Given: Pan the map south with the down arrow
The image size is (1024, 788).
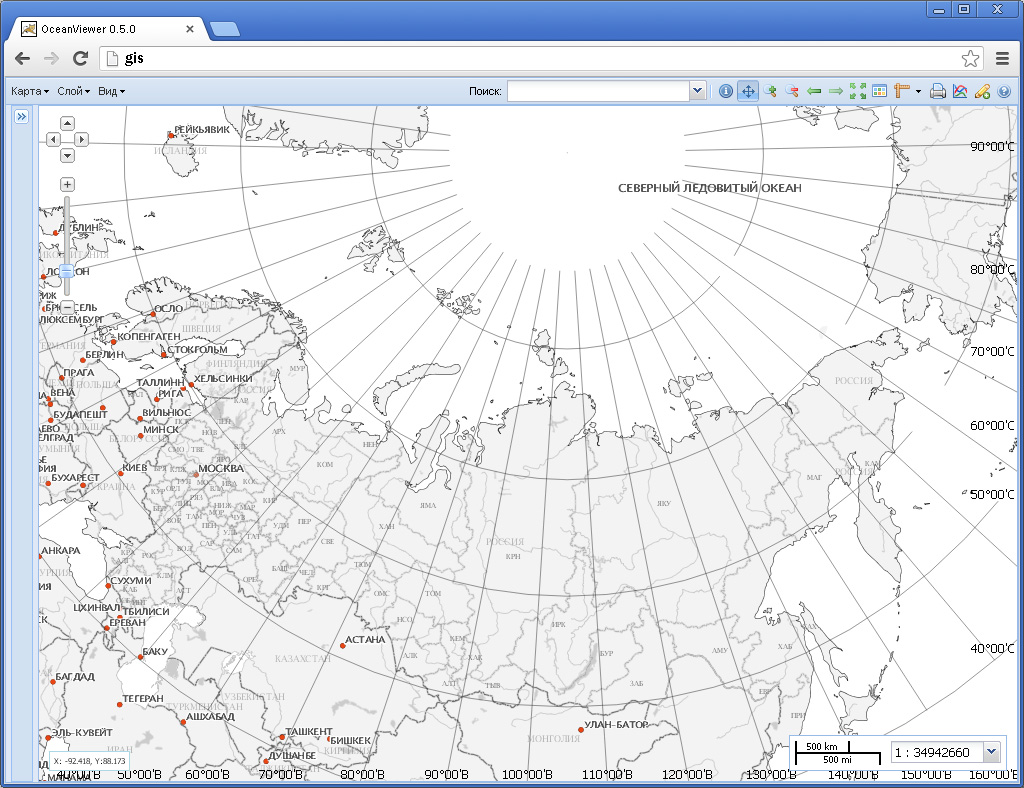Looking at the screenshot, I should point(67,155).
